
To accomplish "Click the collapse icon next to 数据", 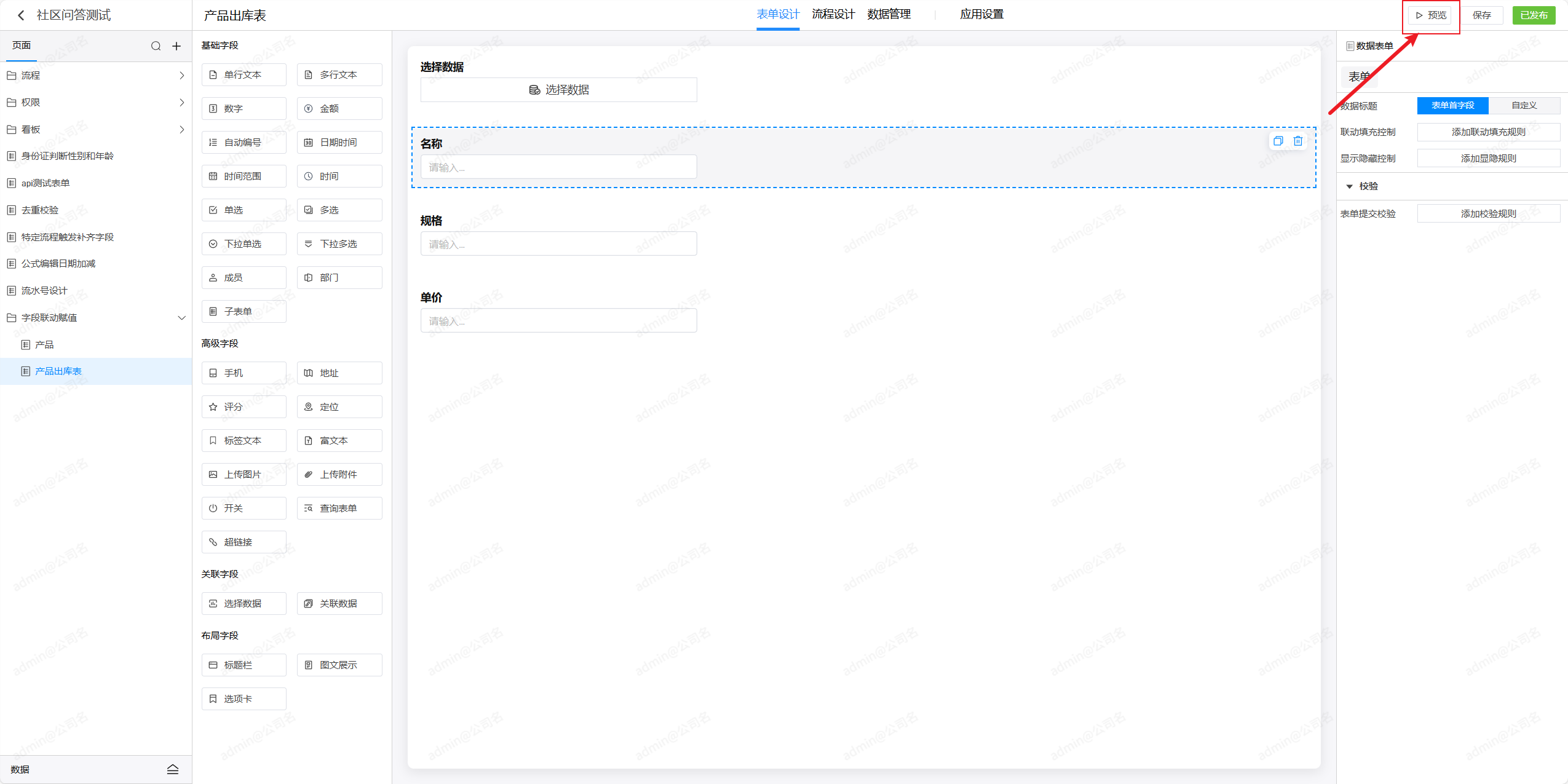I will point(173,769).
